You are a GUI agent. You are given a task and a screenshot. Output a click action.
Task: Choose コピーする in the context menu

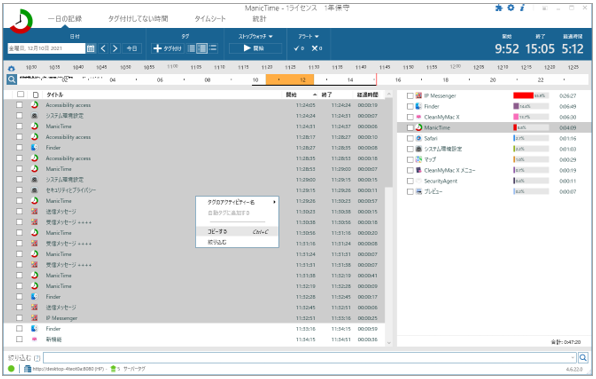point(237,232)
